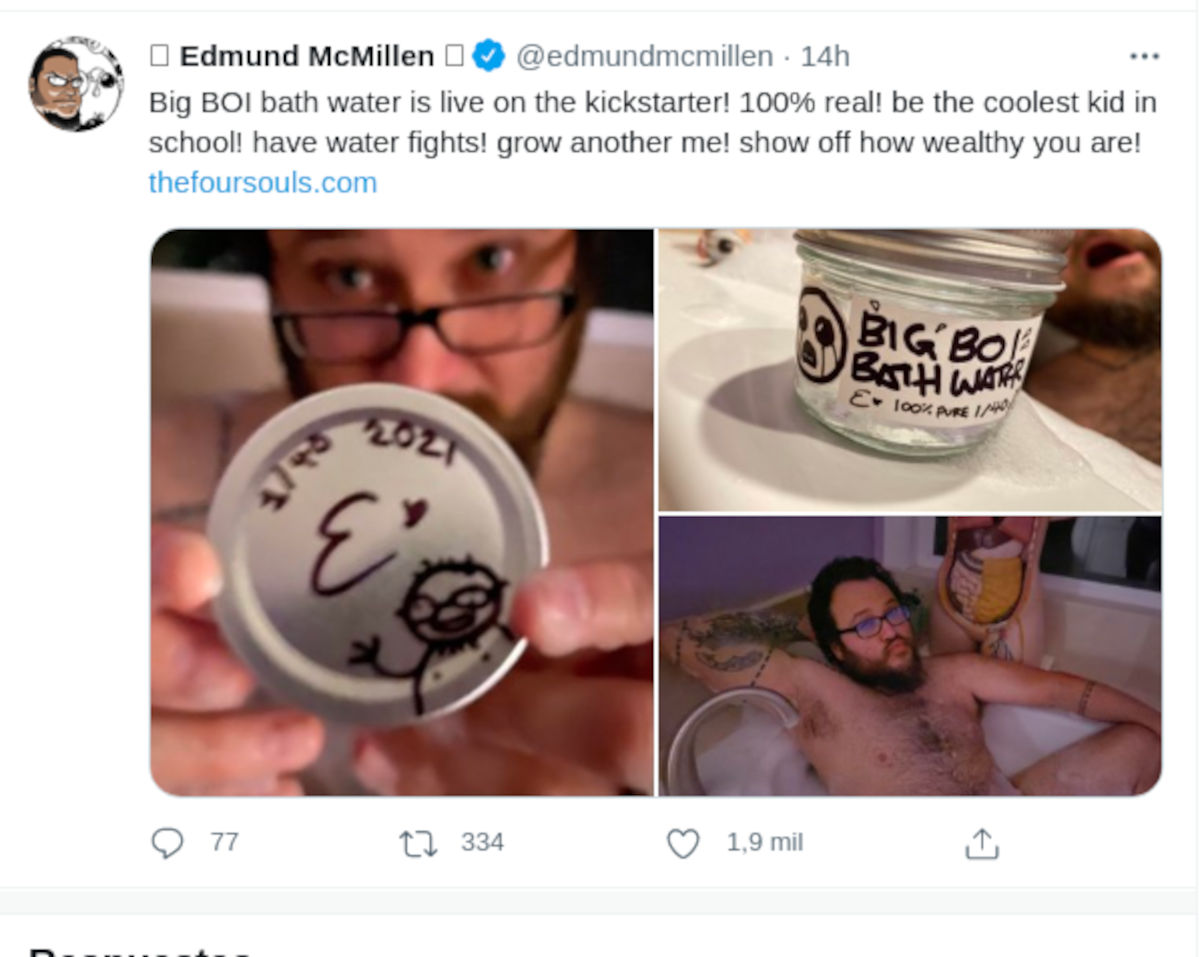Open Edmund McMillen's profile avatar
The image size is (1200, 957).
[x=76, y=85]
